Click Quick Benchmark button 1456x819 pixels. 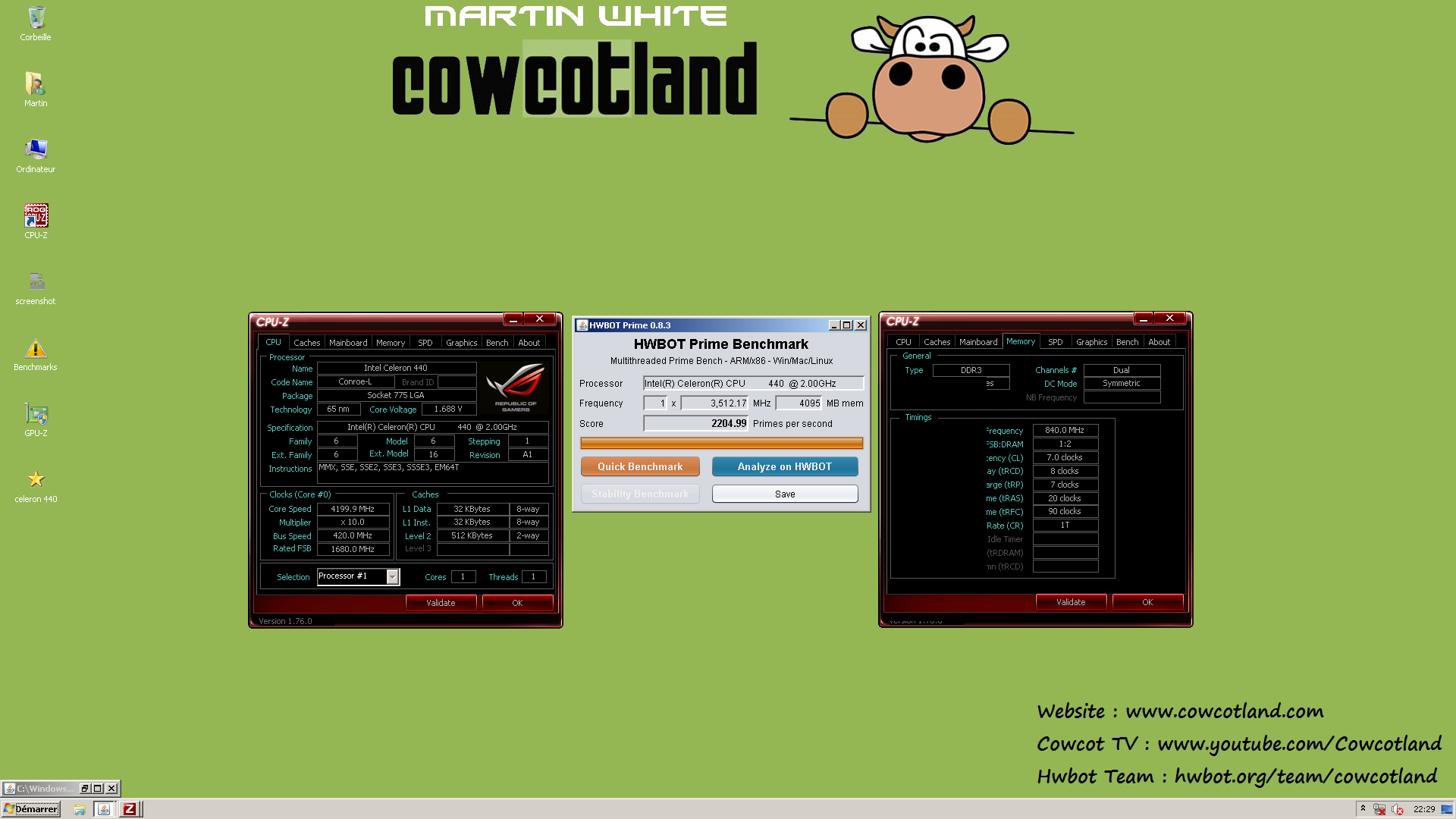640,466
